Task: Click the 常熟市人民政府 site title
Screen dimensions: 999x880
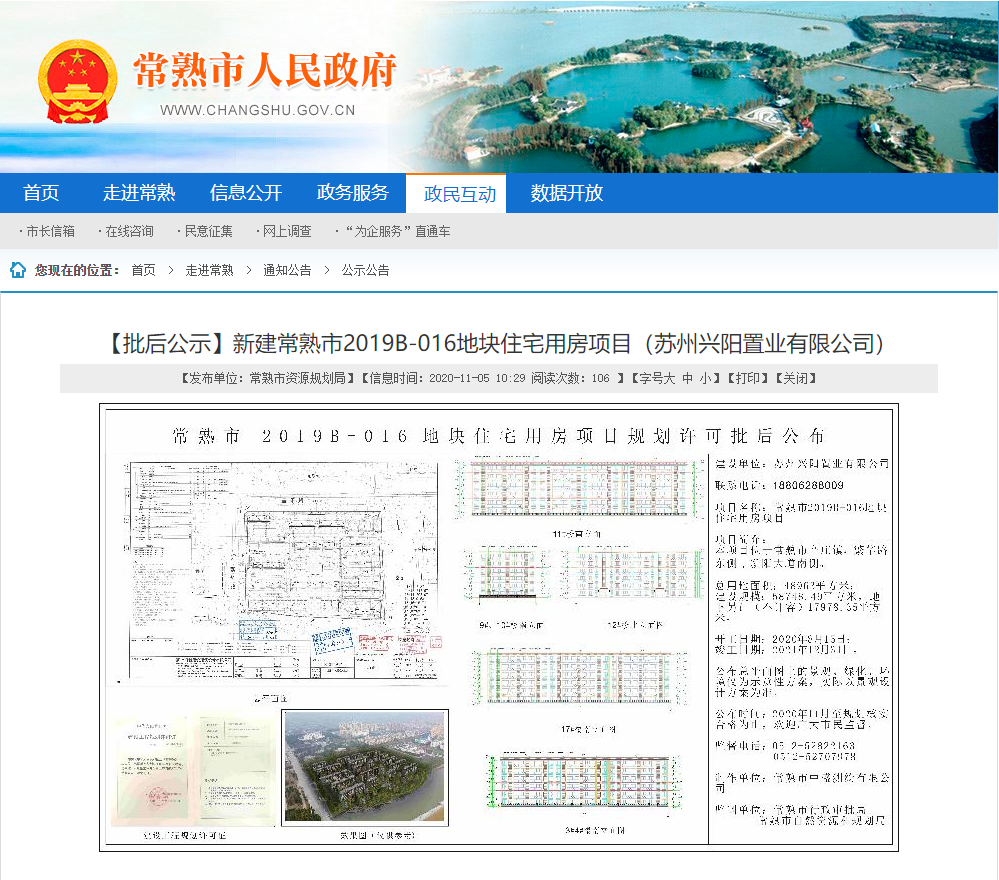Action: [x=265, y=70]
